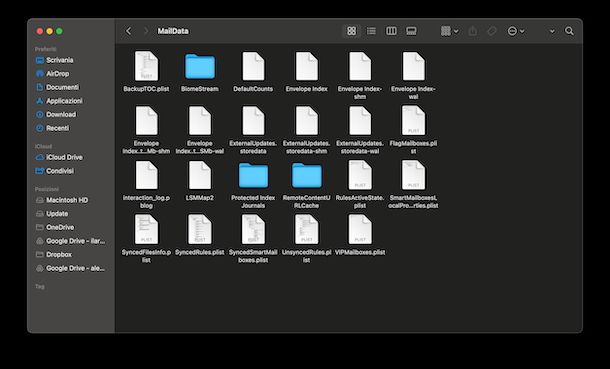Open the Action ellipsis menu
Screen dimensions: 610x369
(516, 31)
